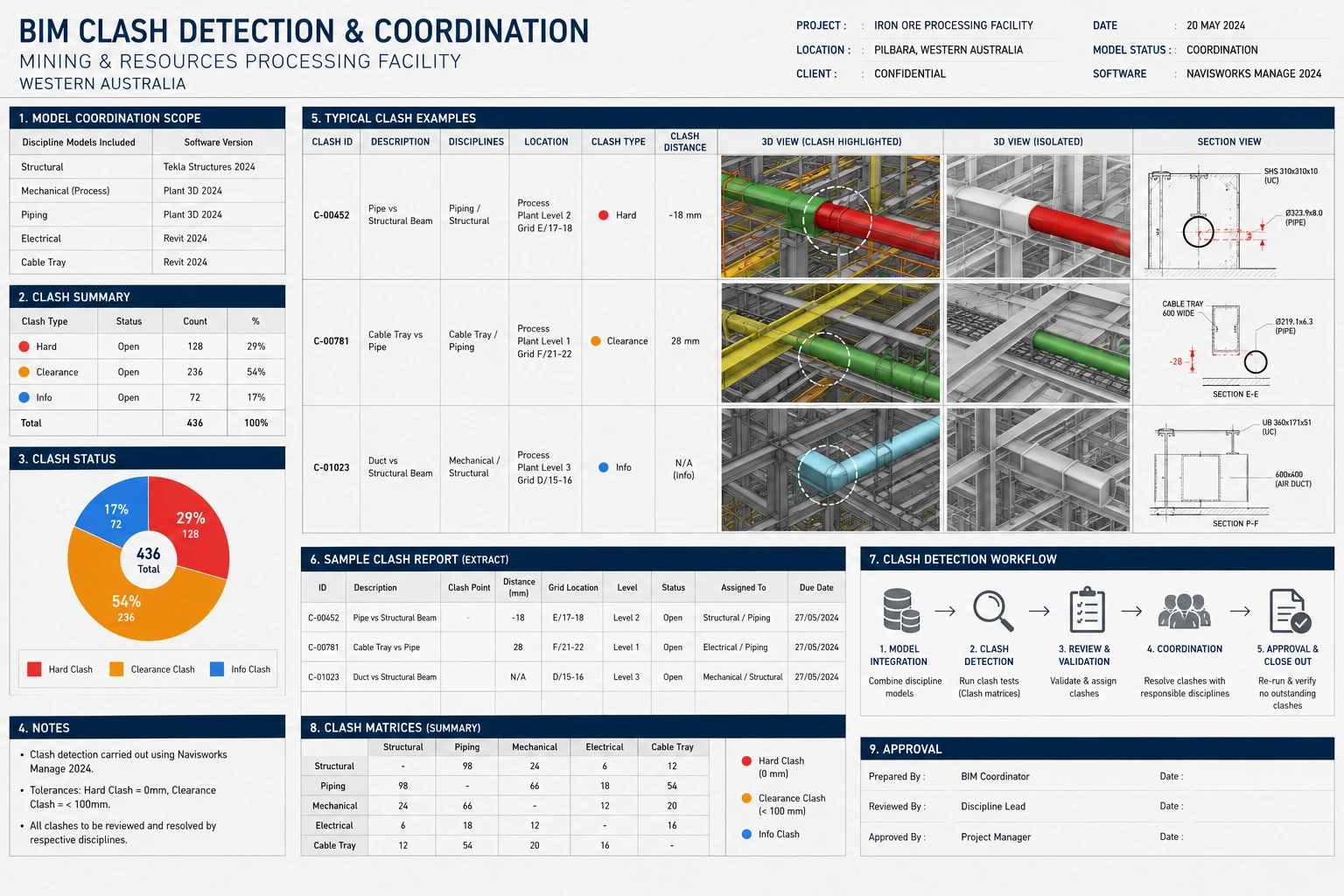Click NAVISWORKS MANAGE 2024 software value
The width and height of the screenshot is (1344, 896).
pos(1254,73)
